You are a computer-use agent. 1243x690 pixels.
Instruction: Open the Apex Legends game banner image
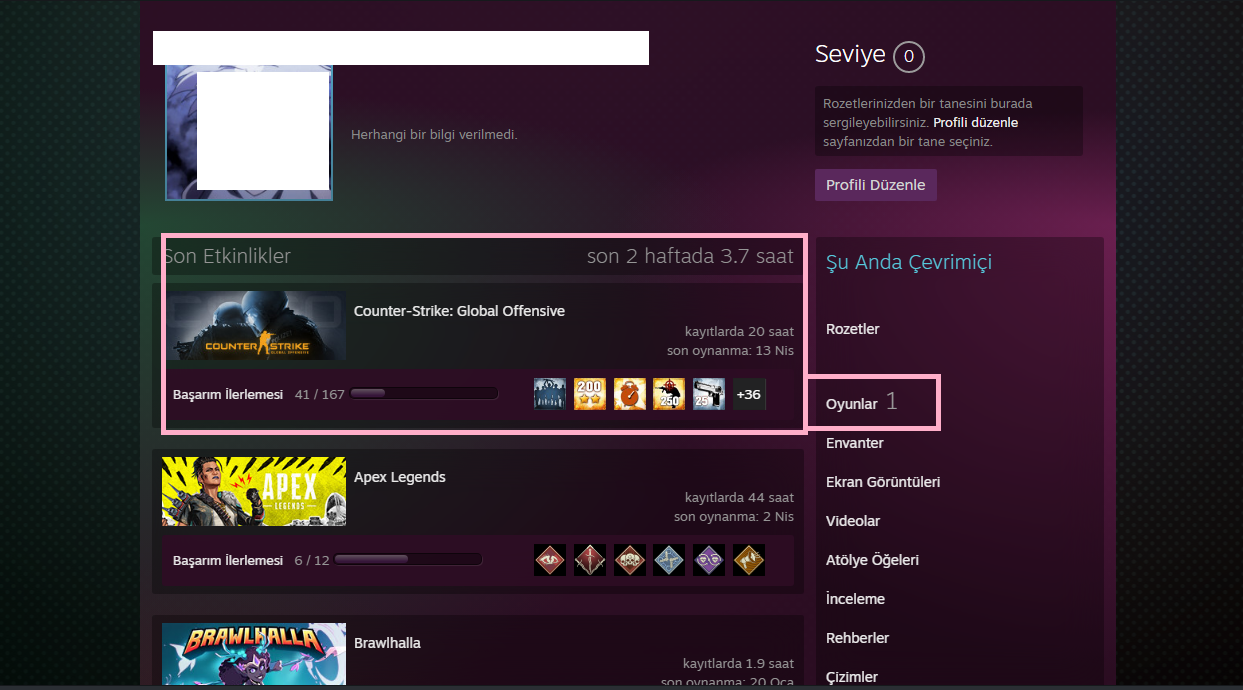coord(254,491)
